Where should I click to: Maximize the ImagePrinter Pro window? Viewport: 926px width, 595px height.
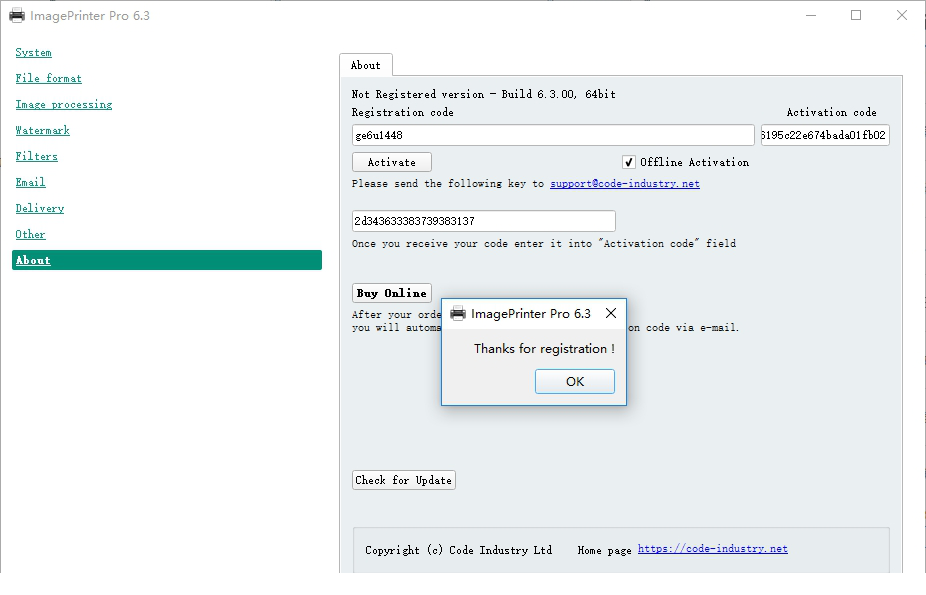coord(856,15)
